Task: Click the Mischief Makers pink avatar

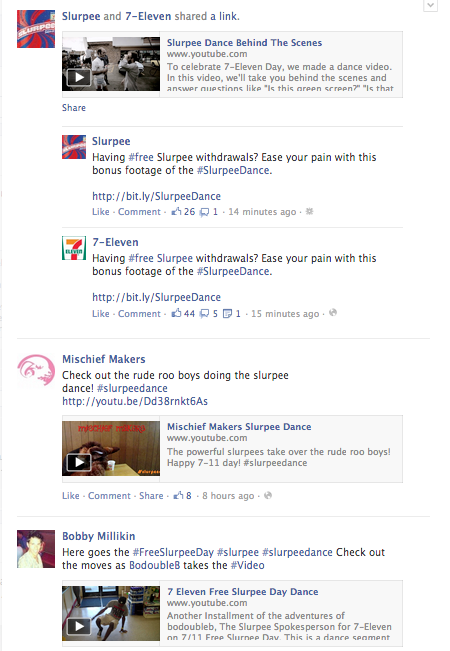Action: tap(36, 371)
